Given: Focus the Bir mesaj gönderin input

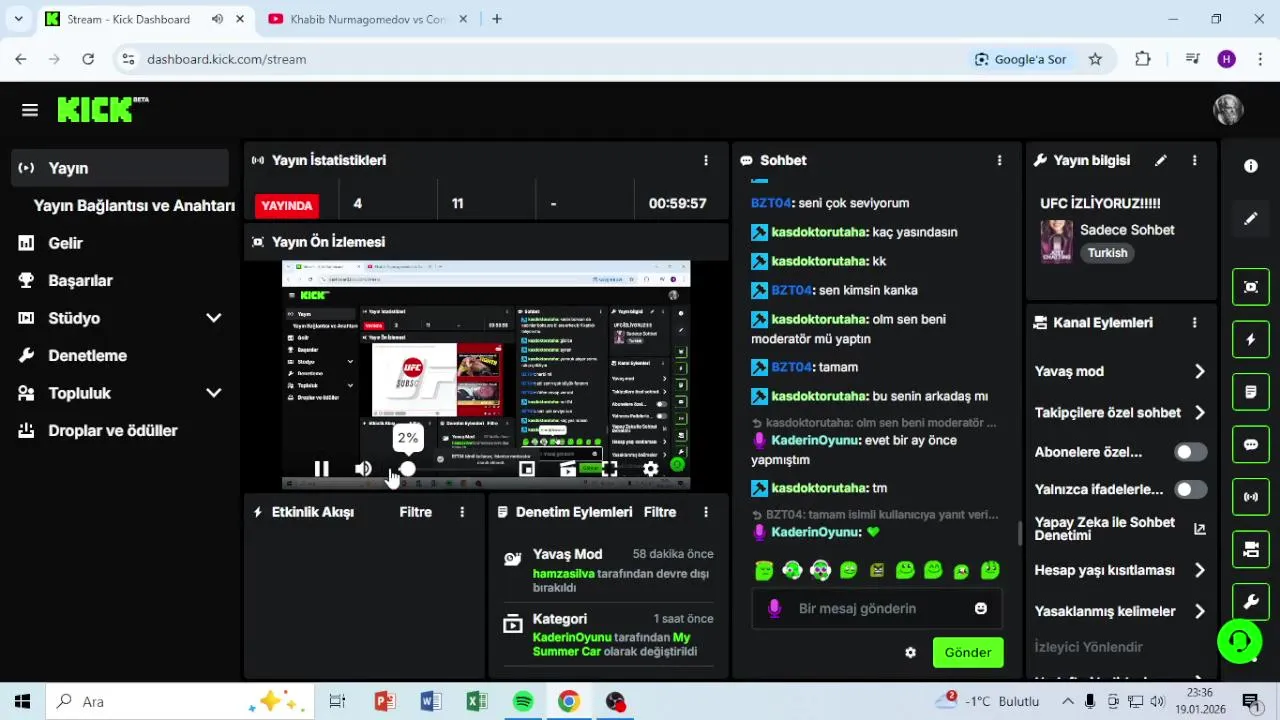Looking at the screenshot, I should pos(876,608).
